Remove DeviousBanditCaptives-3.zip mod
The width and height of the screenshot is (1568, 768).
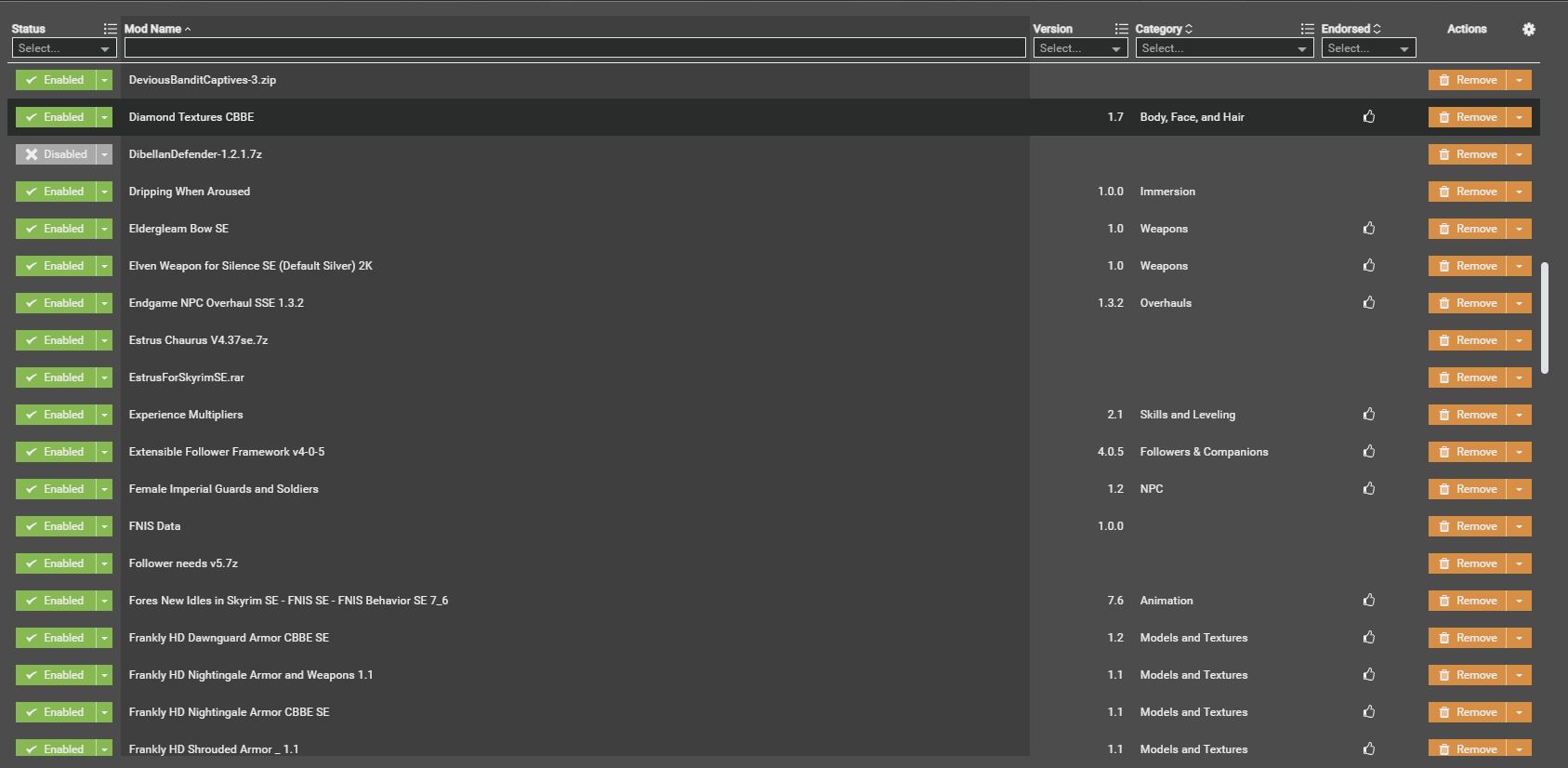[x=1468, y=80]
